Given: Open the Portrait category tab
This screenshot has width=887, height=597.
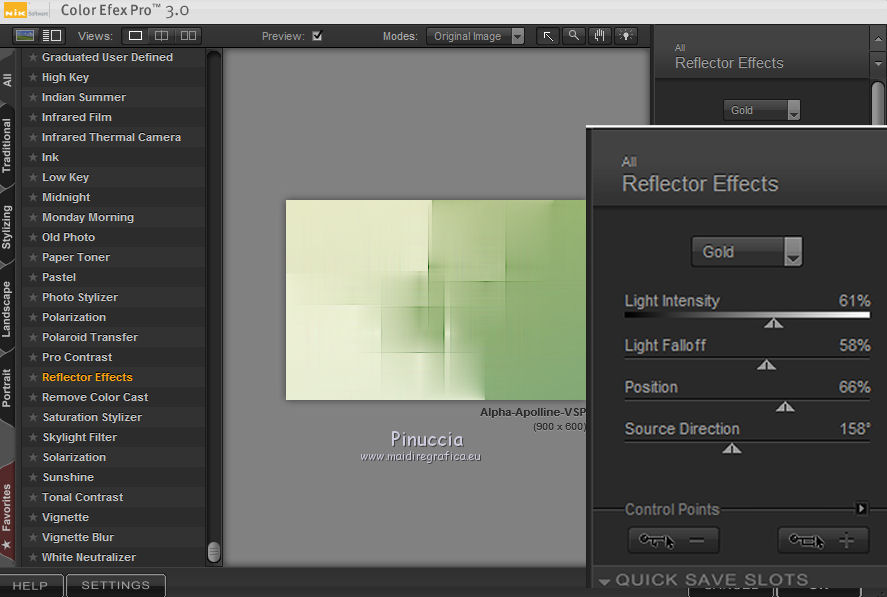Looking at the screenshot, I should (7, 388).
